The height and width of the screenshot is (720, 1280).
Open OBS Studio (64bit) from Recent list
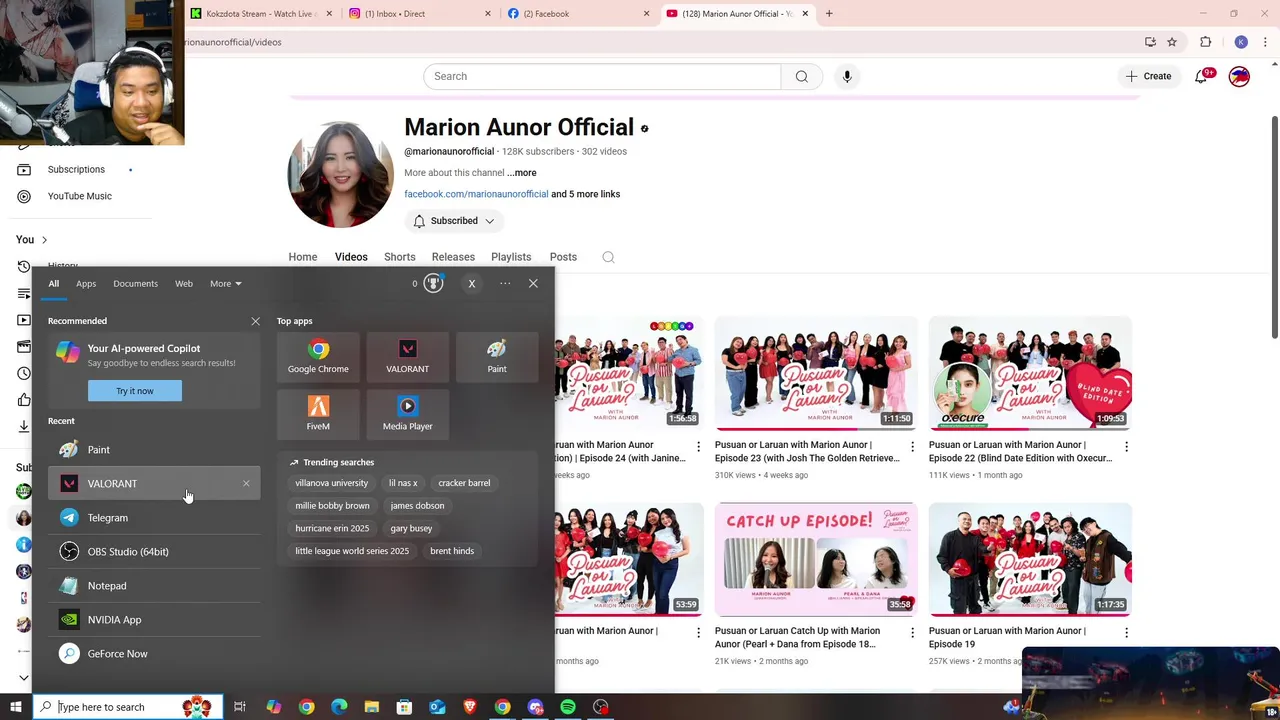click(154, 552)
